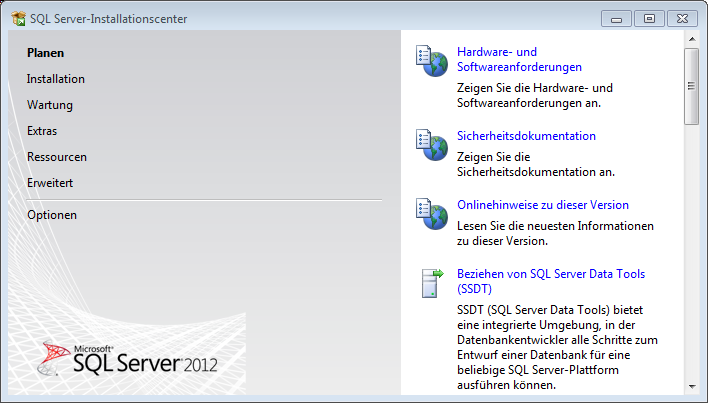
Task: Click the SQL Server title bar icon
Action: (17, 19)
